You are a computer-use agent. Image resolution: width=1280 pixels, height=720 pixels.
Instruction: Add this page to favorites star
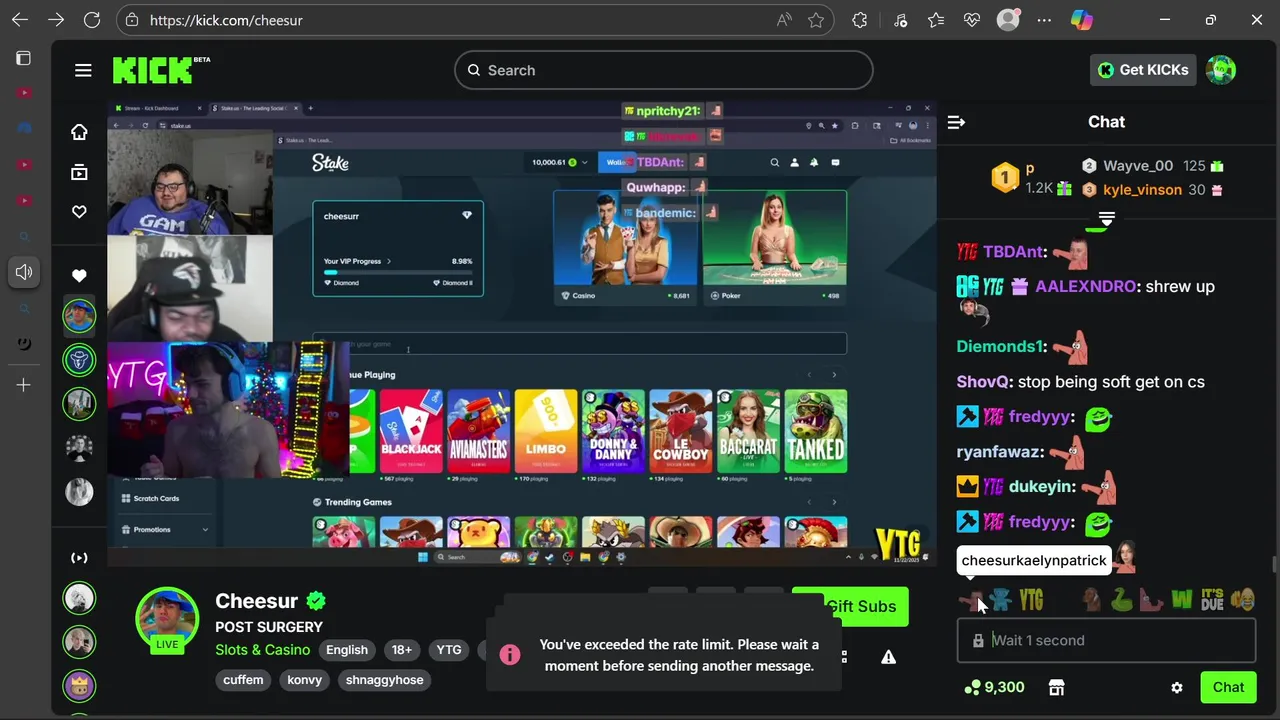(x=816, y=20)
